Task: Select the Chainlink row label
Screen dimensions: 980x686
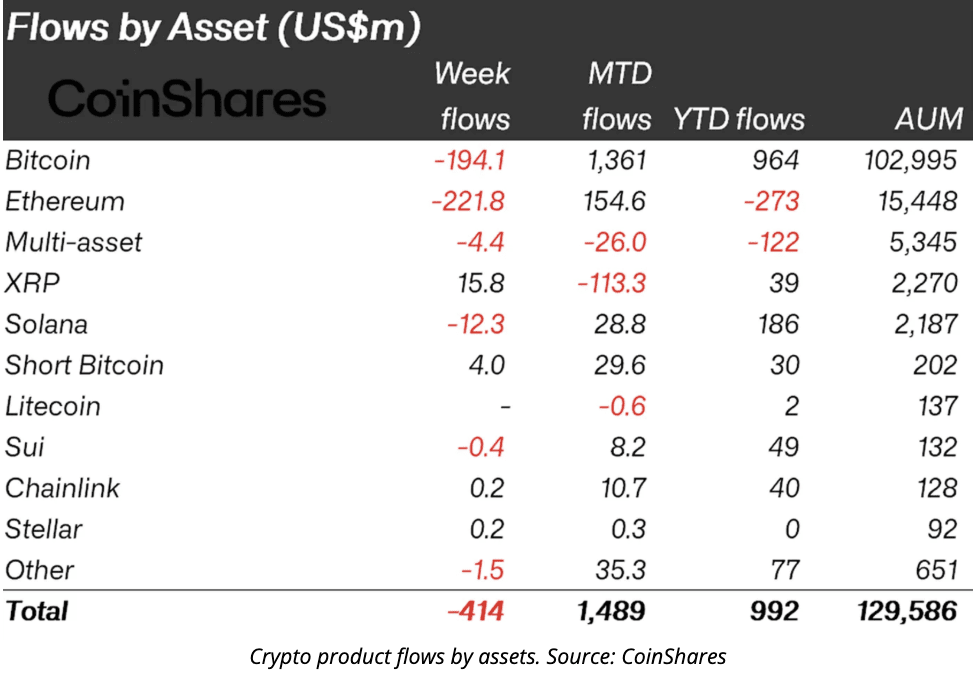Action: 62,488
